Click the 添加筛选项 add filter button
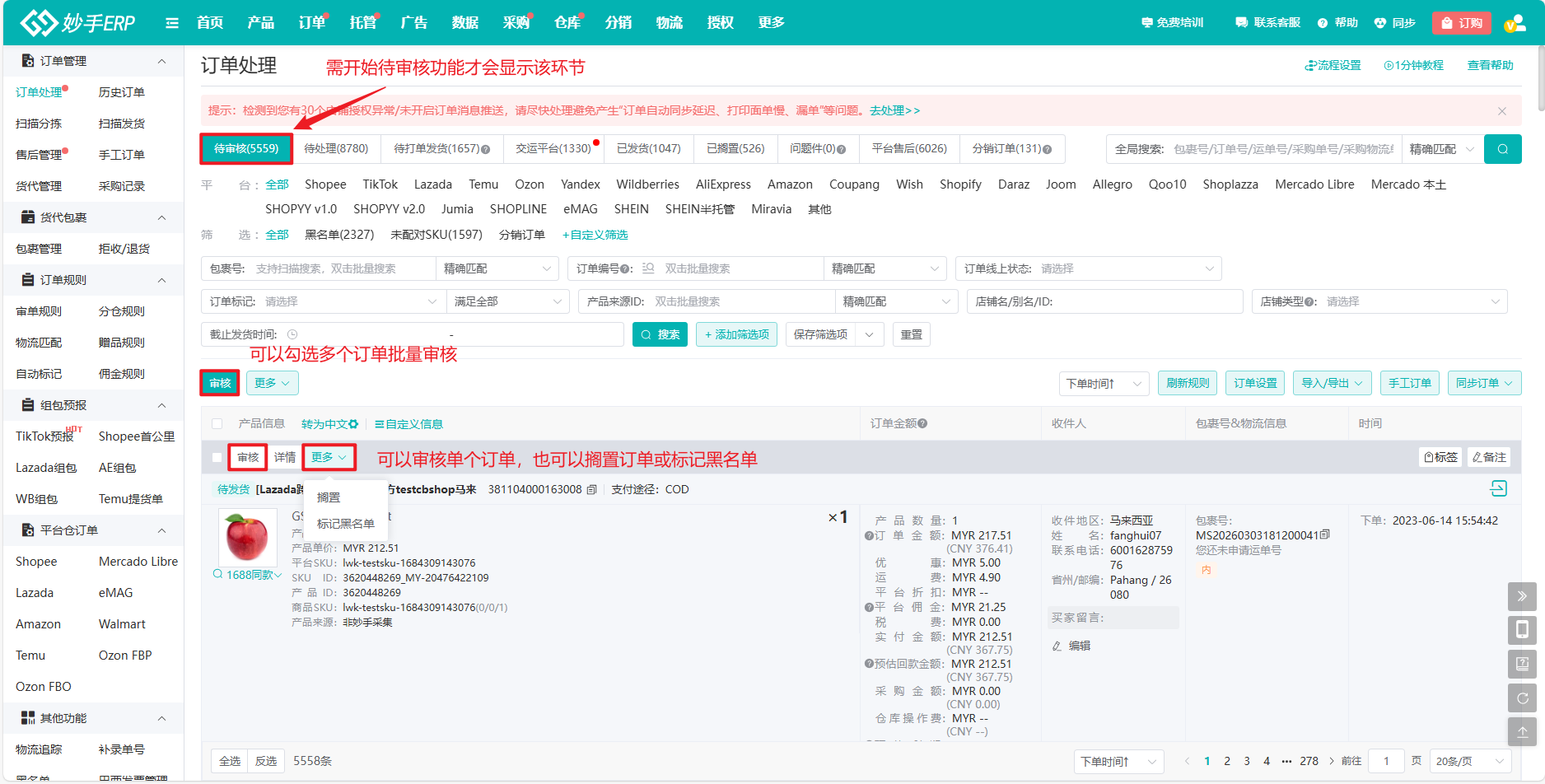 [736, 334]
